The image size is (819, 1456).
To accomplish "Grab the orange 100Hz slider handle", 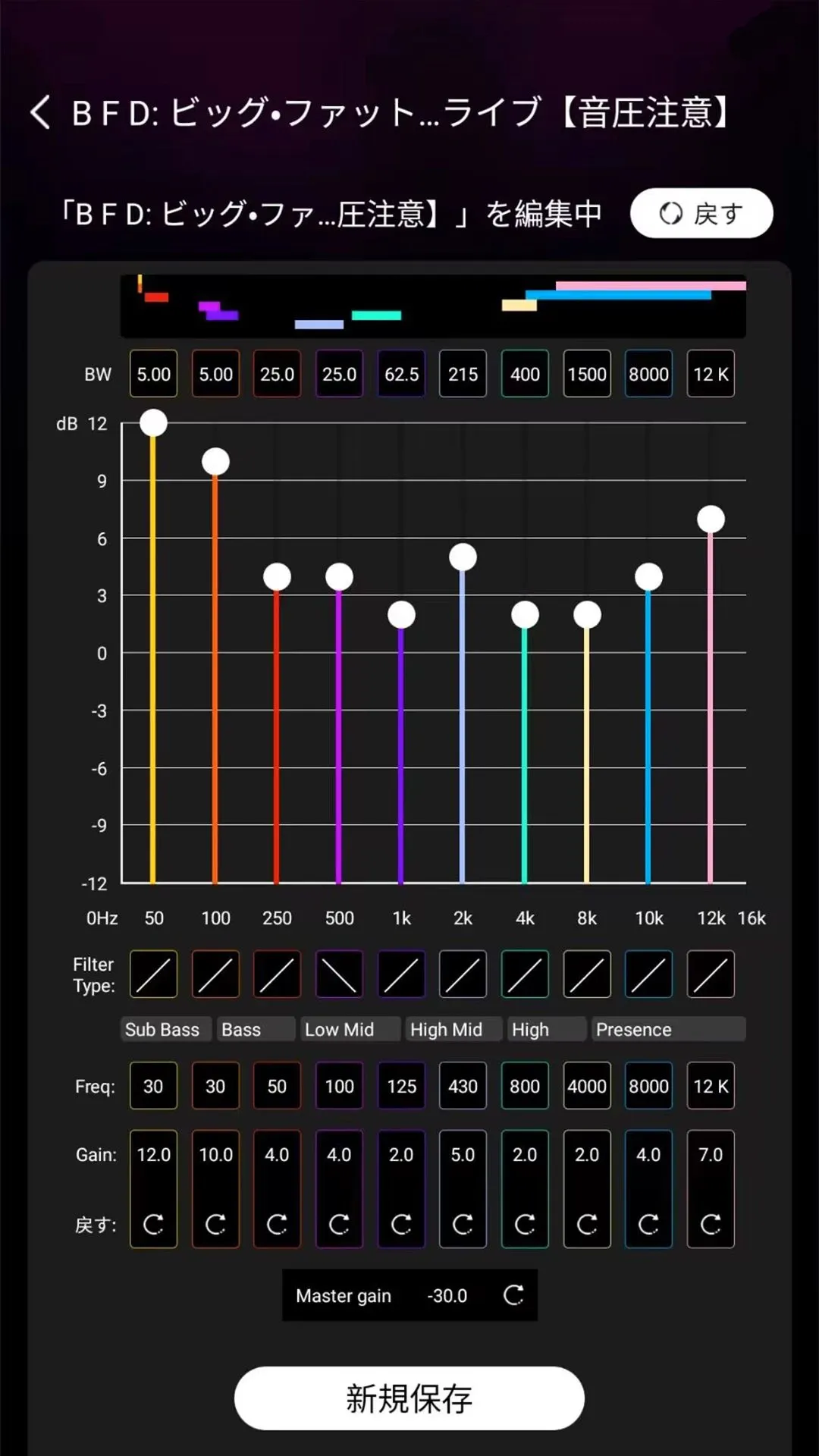I will coord(215,461).
